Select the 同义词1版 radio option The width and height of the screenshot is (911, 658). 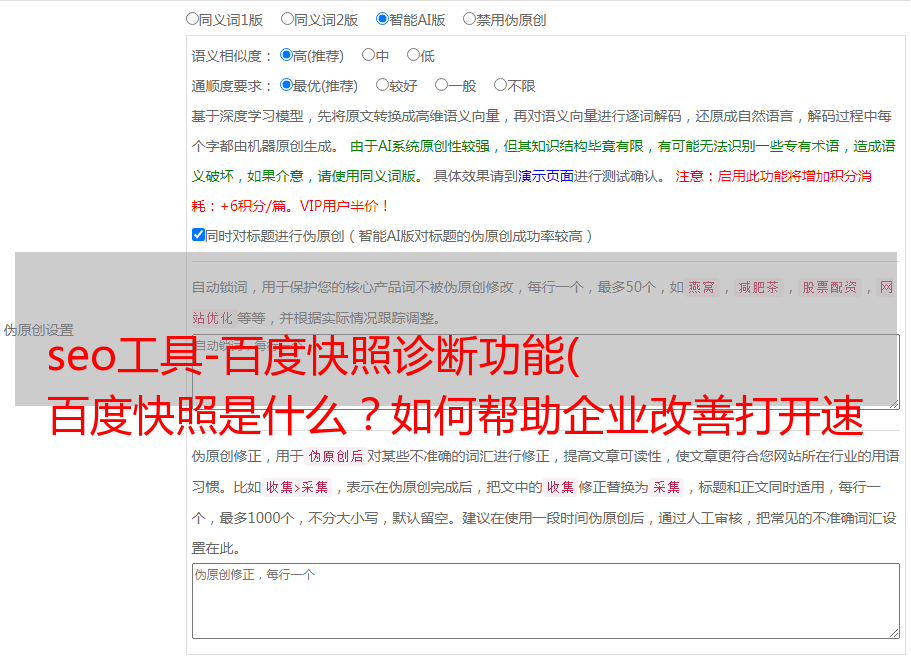pyautogui.click(x=192, y=19)
